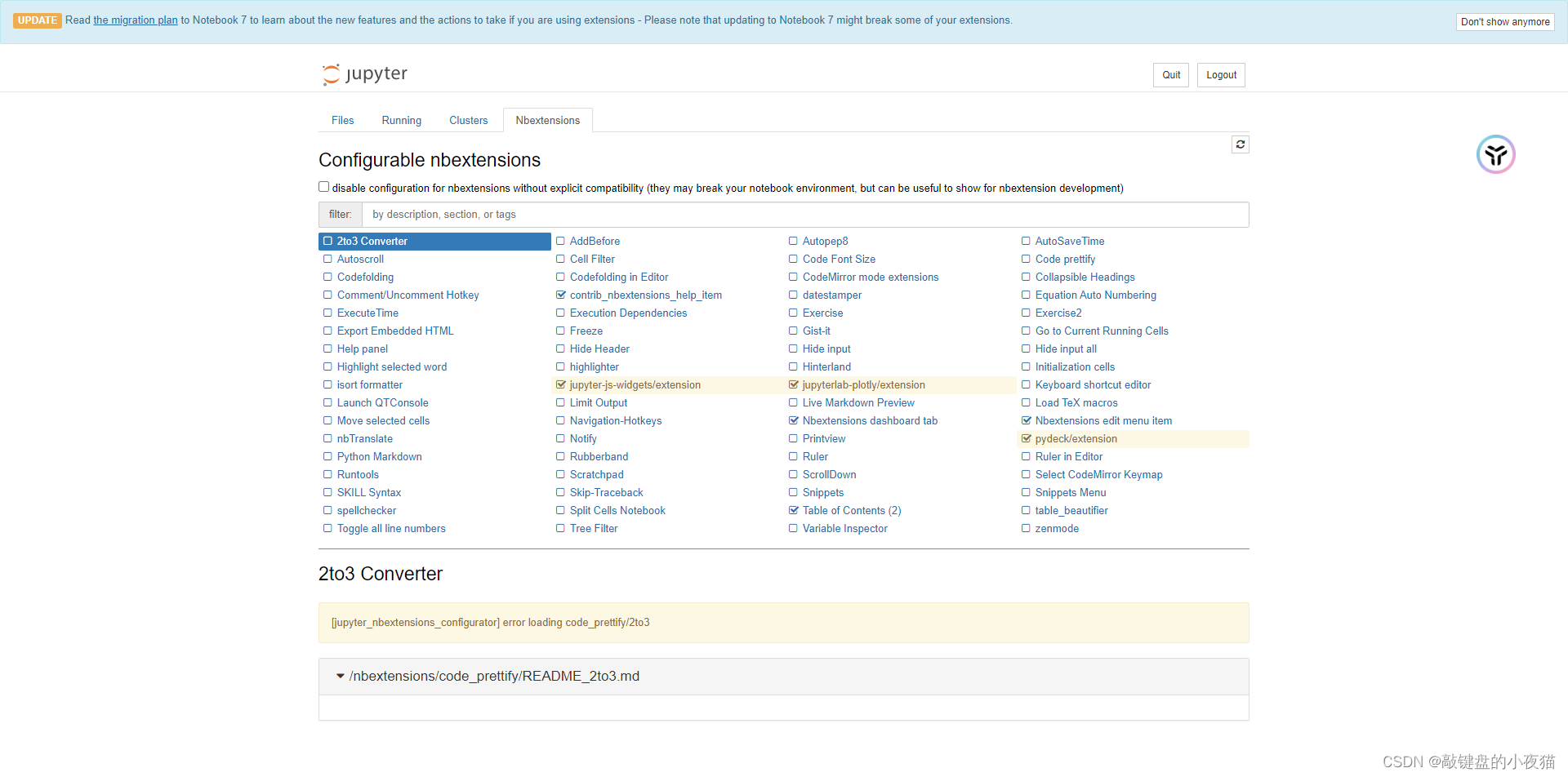The width and height of the screenshot is (1568, 777).
Task: Uncheck jupyter-js-widgets/extension
Action: tap(561, 384)
